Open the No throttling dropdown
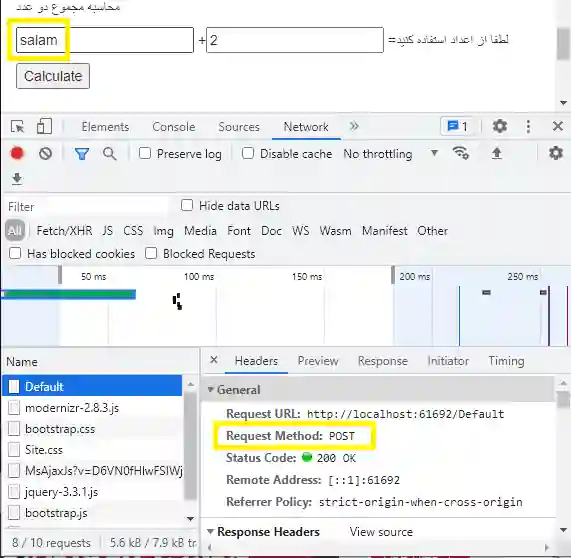The height and width of the screenshot is (558, 571). (x=391, y=154)
